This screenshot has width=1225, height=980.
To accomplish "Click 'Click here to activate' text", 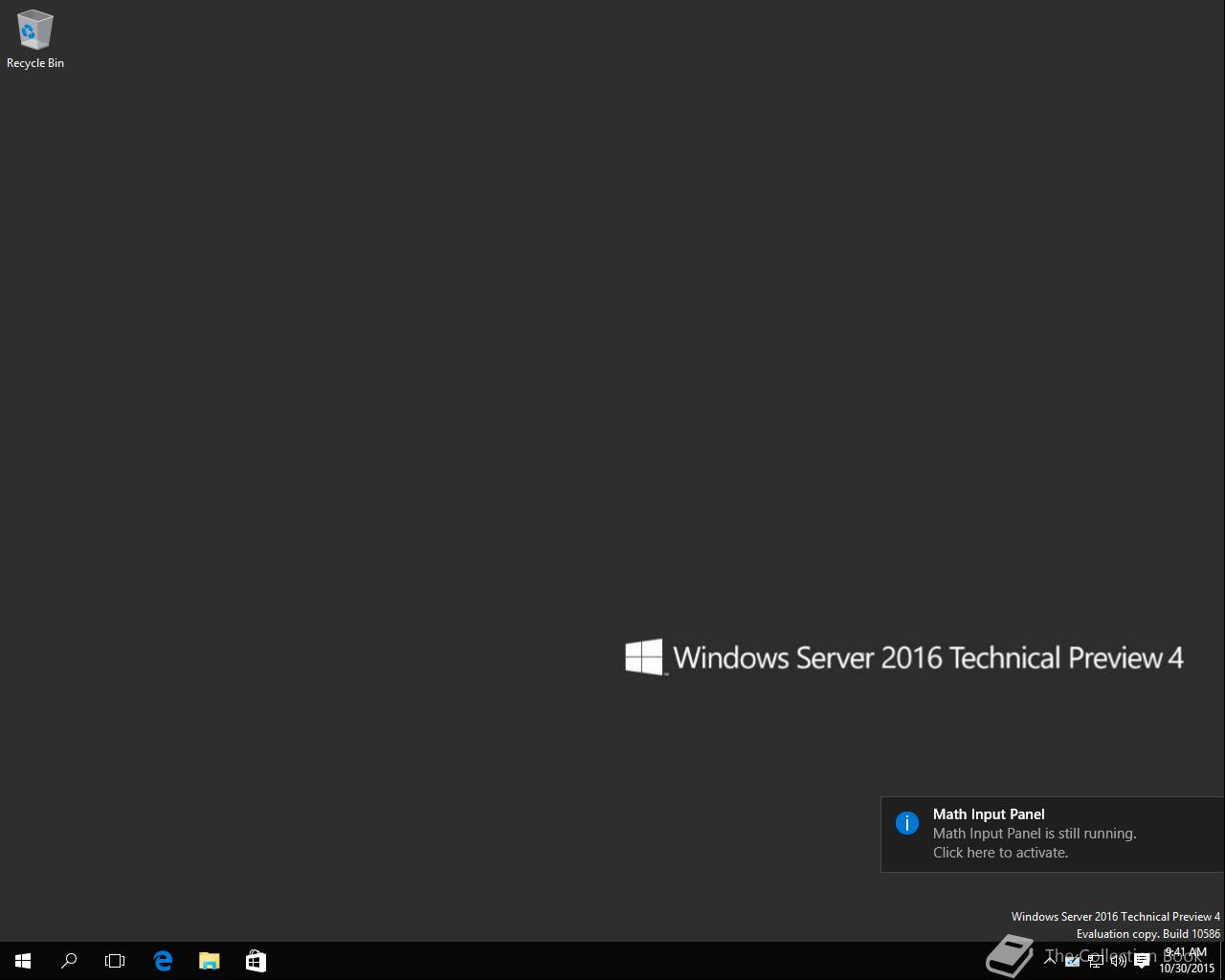I will [1000, 853].
